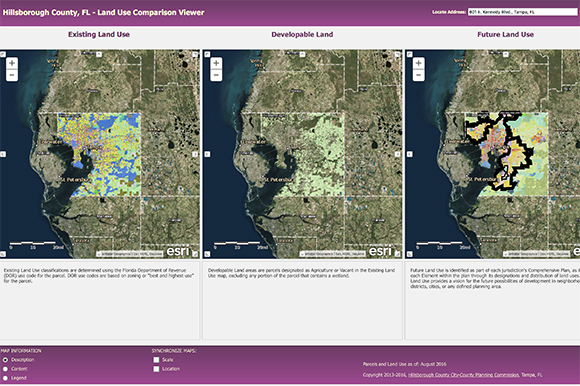Enable Scale map synchronization checkbox

point(156,360)
